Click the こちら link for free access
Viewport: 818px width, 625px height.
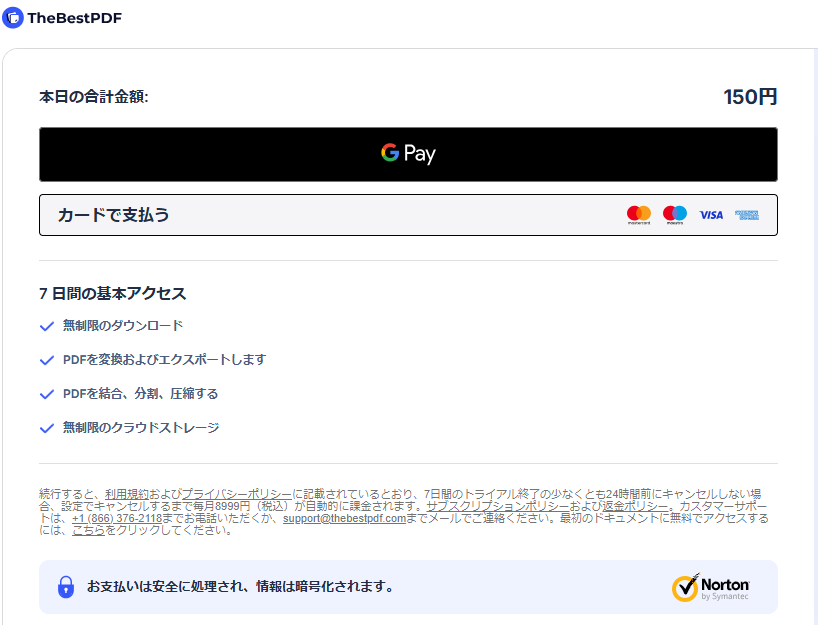[88, 531]
